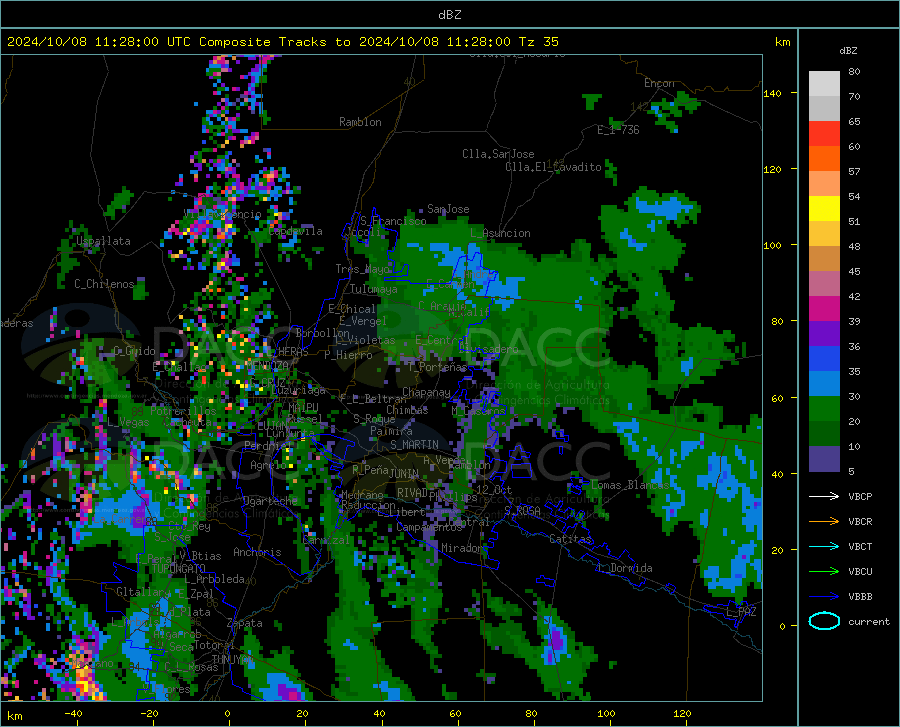This screenshot has height=727, width=900.
Task: Select the 39-42 dBZ magenta swatch
Action: (824, 309)
